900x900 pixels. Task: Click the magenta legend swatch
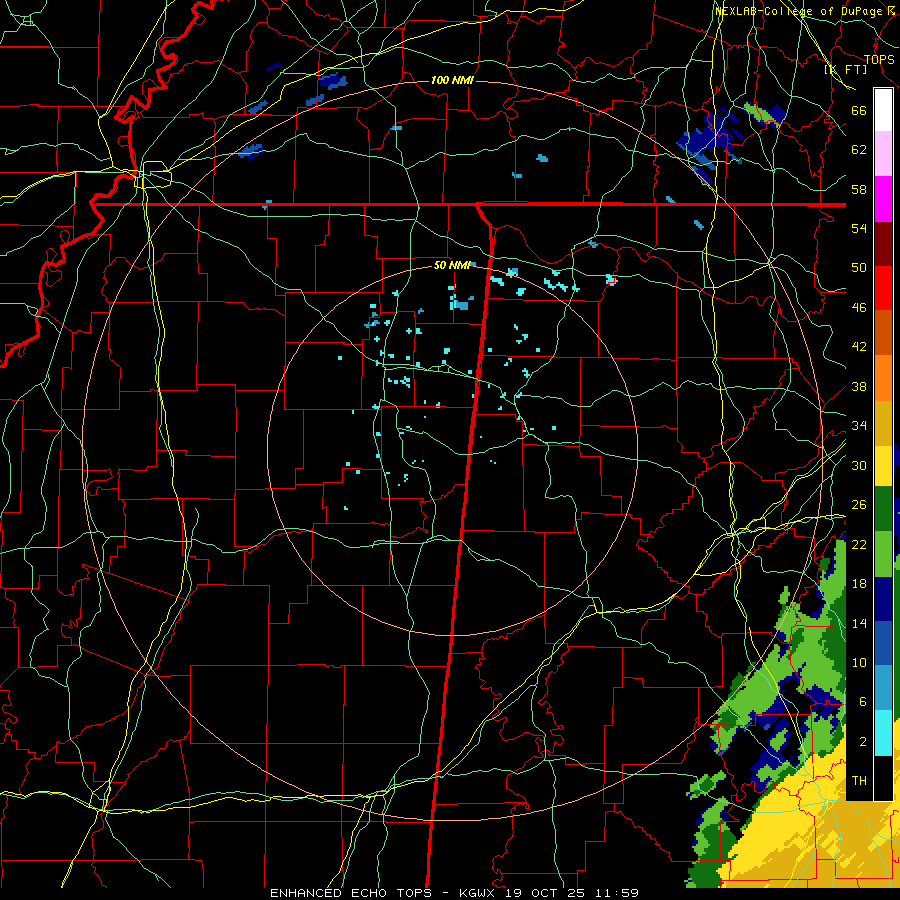click(883, 199)
